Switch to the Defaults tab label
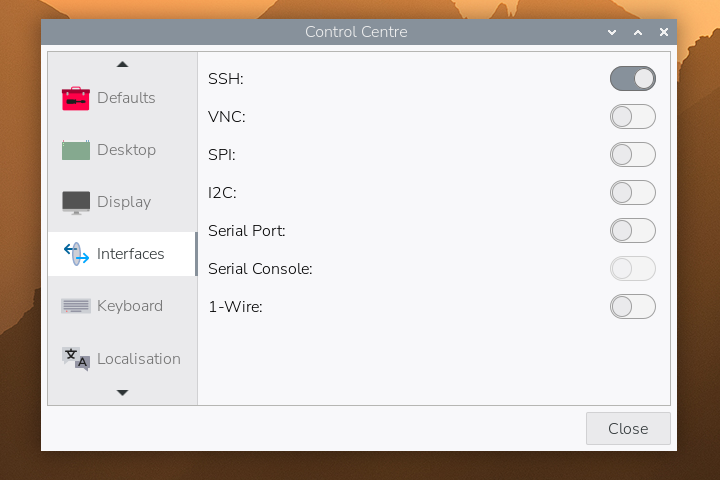The height and width of the screenshot is (480, 720). click(126, 98)
